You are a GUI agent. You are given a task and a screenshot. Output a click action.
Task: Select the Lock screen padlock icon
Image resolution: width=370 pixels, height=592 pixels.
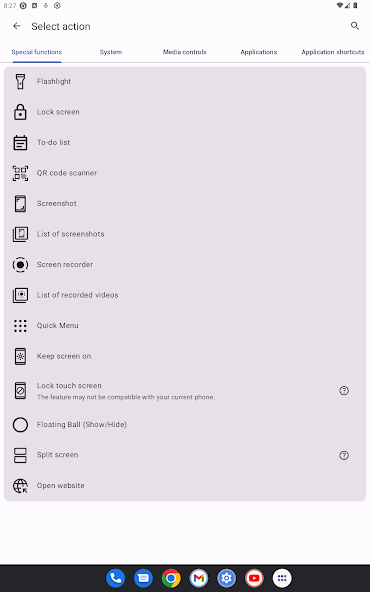(20, 112)
